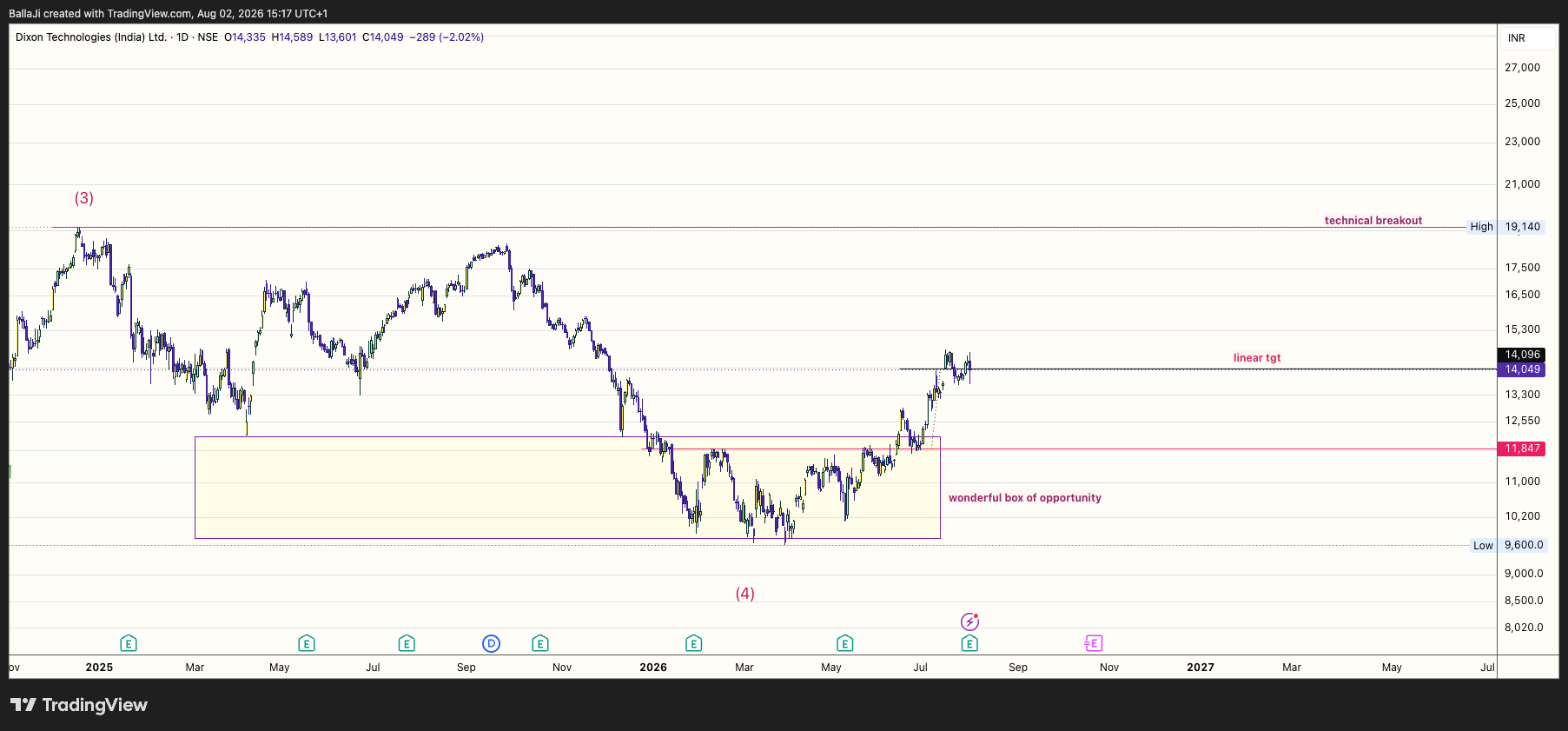
Task: Click the Sep label following Jul 2026
Action: point(1018,668)
